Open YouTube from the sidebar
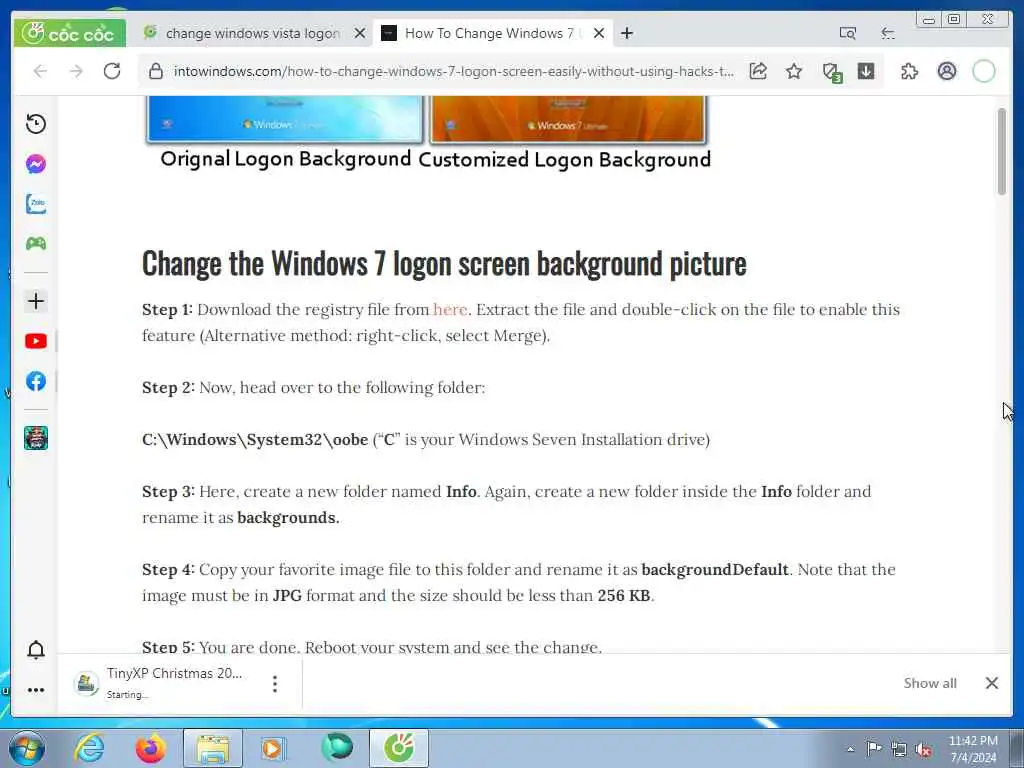Image resolution: width=1024 pixels, height=768 pixels. (x=36, y=341)
